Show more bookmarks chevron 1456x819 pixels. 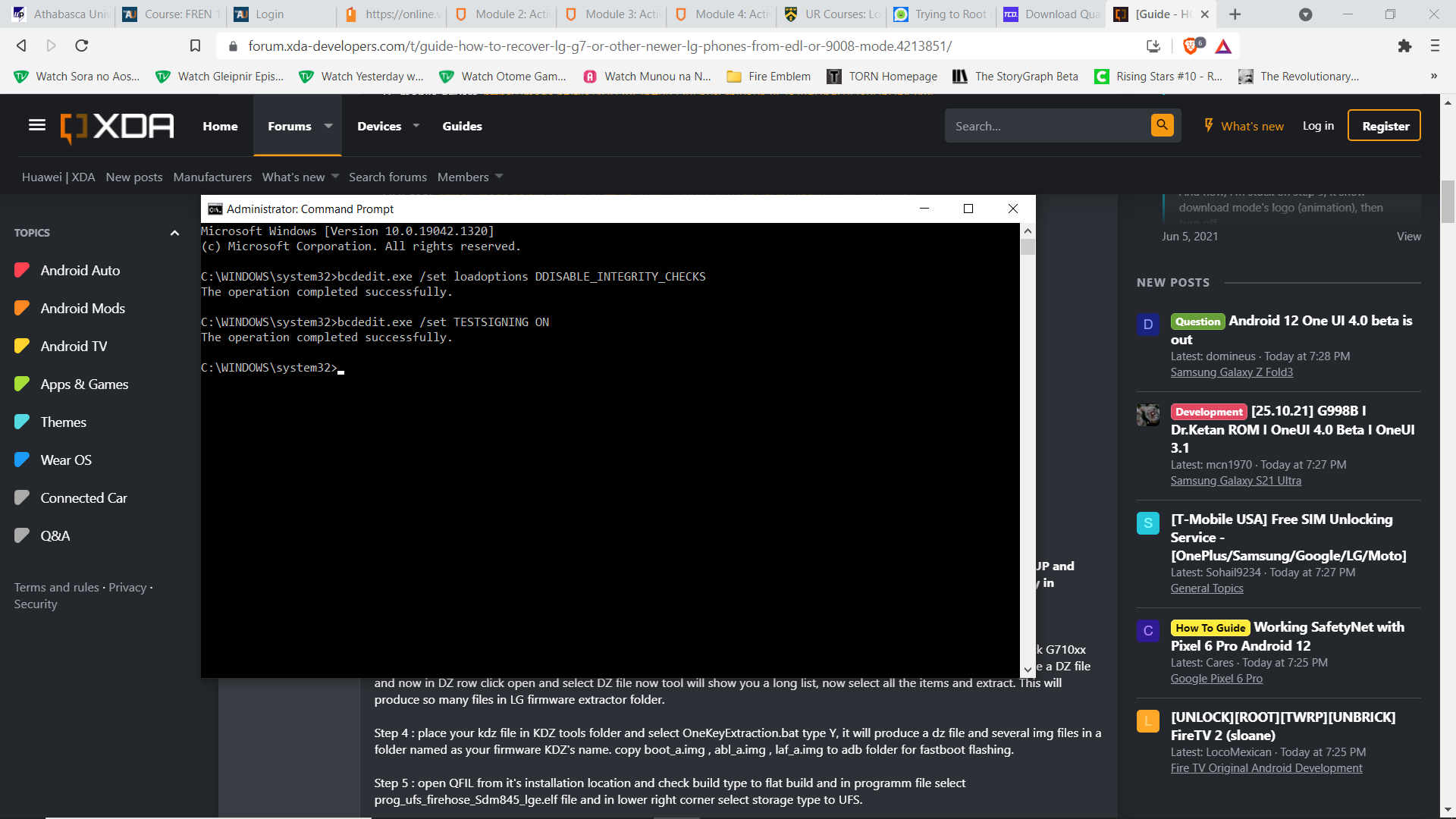pos(1434,77)
